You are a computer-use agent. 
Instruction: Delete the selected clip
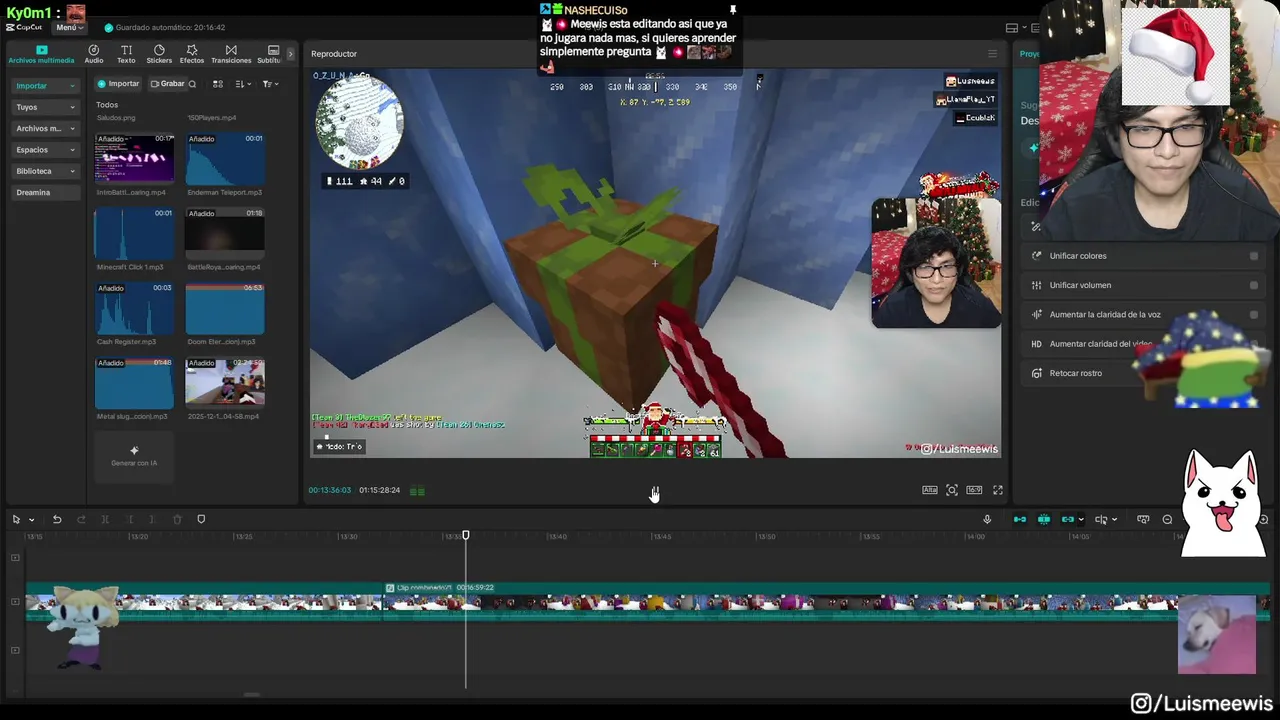[177, 519]
